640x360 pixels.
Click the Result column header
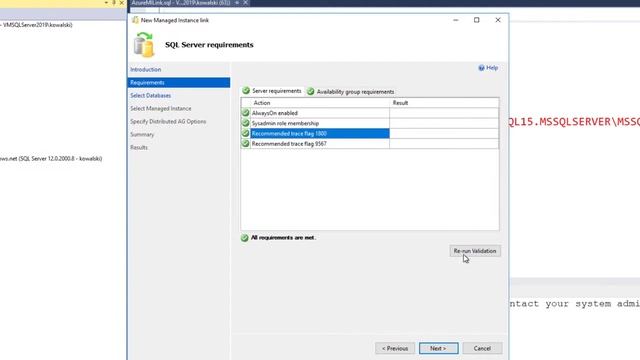point(444,103)
